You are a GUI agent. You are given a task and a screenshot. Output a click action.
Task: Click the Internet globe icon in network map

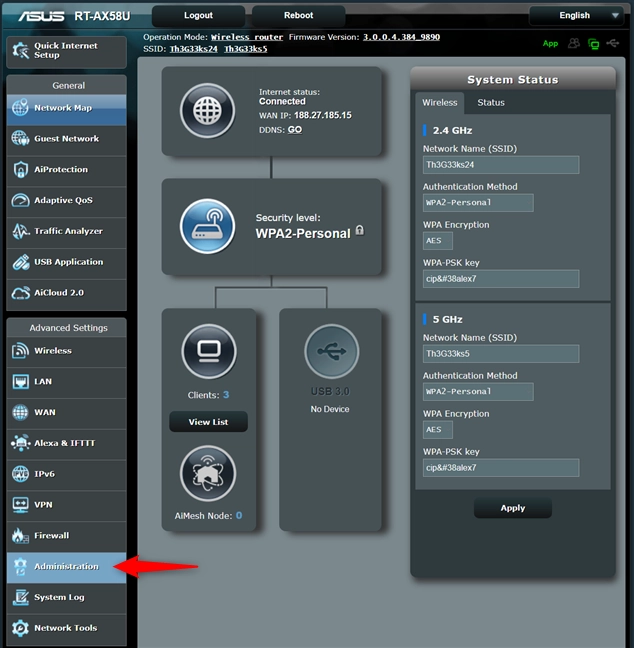[x=207, y=111]
